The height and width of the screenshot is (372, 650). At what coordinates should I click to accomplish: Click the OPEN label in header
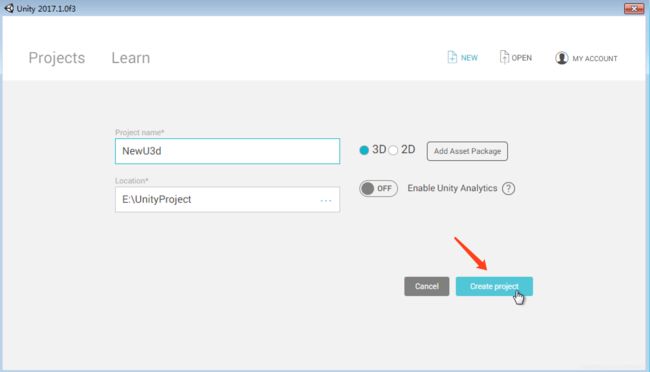[521, 58]
